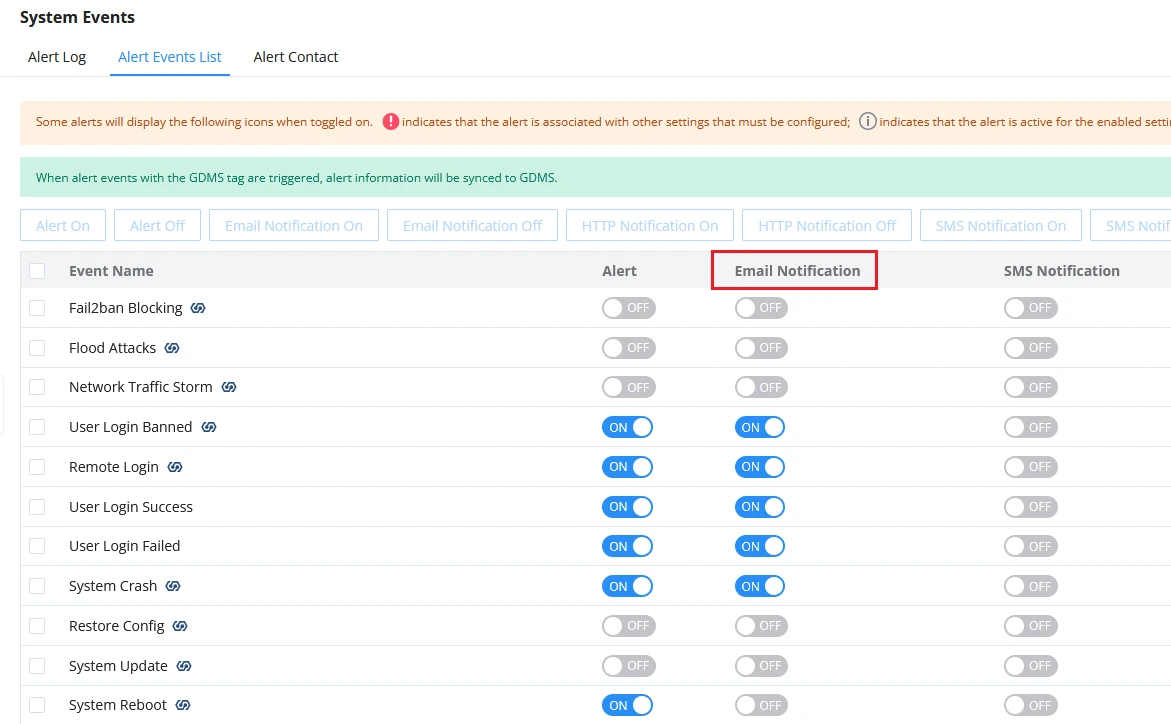Click the link icon beside Flood Attacks
The image size is (1171, 724).
point(172,347)
